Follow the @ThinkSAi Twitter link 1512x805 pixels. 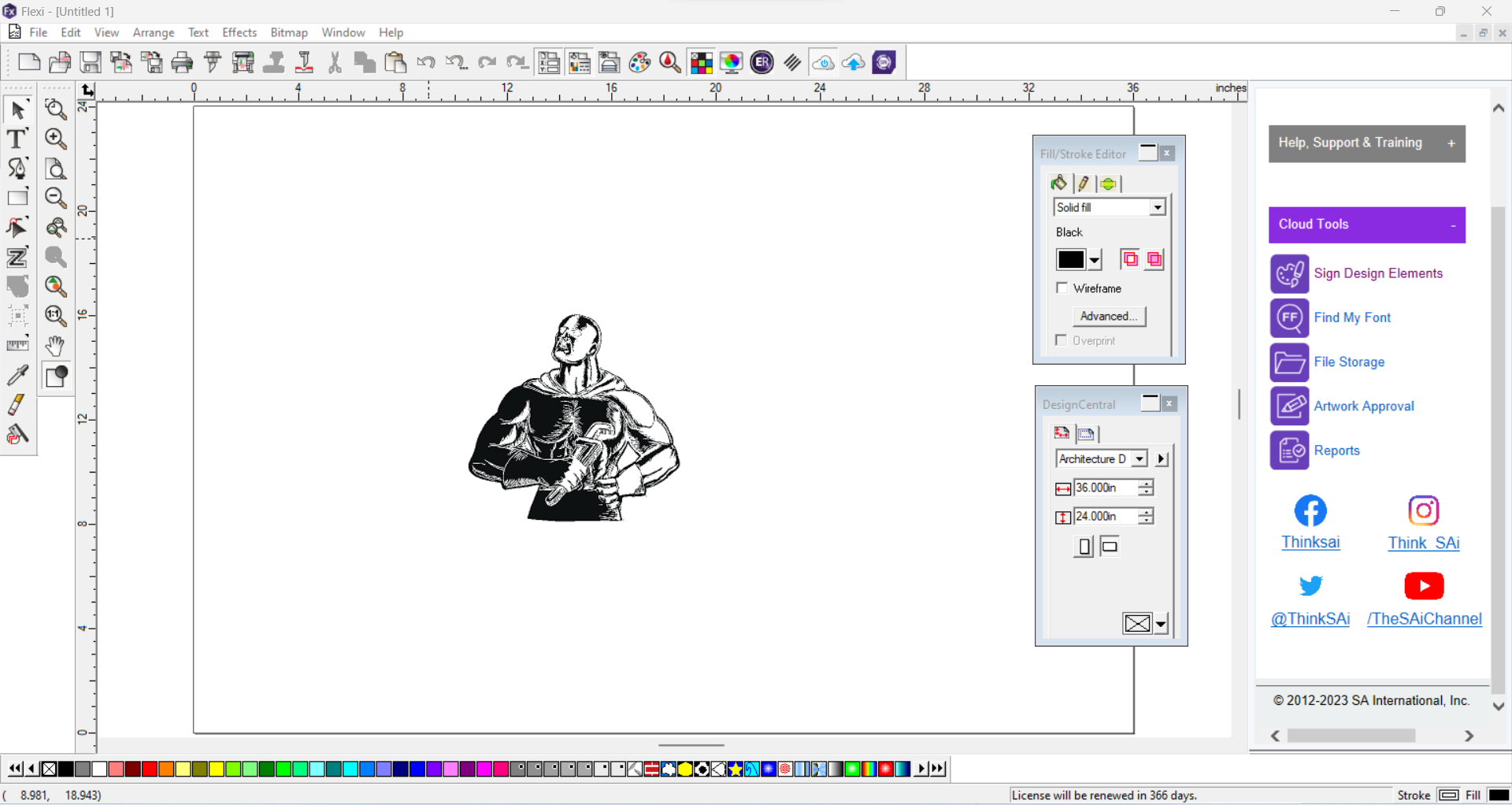click(x=1310, y=619)
